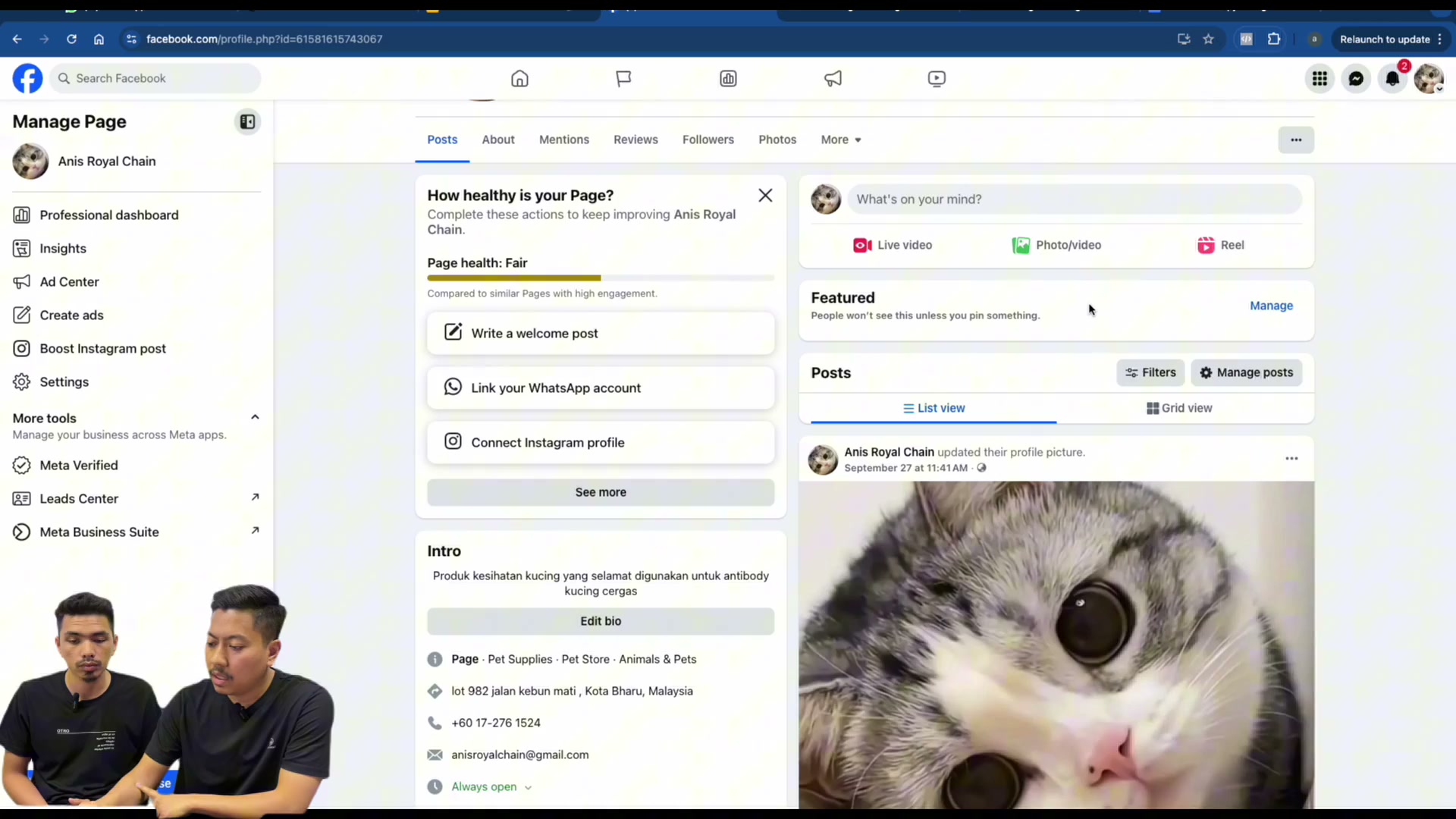Open the Manage link in Featured
This screenshot has width=1456, height=819.
pyautogui.click(x=1271, y=306)
